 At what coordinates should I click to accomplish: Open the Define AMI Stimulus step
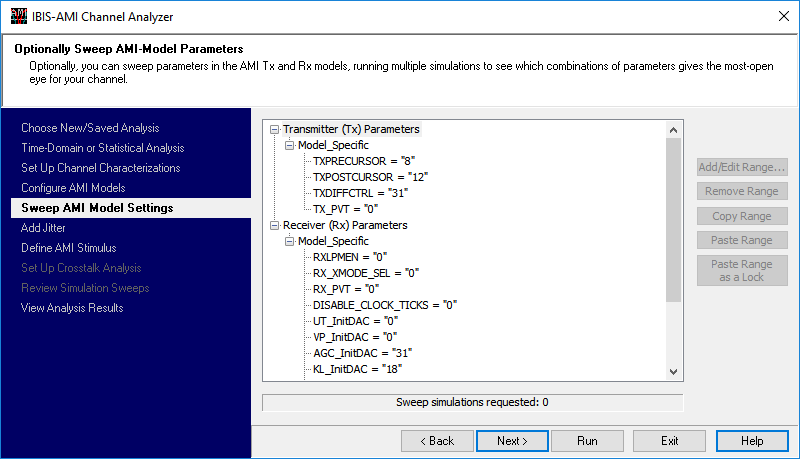(x=68, y=248)
